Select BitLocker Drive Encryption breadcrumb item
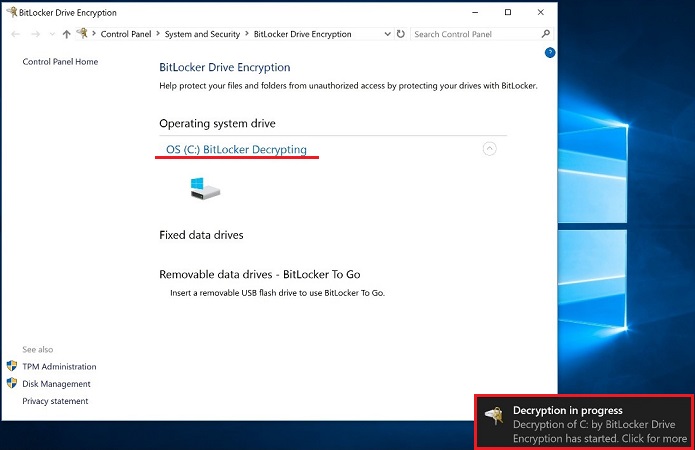695x450 pixels. point(302,34)
